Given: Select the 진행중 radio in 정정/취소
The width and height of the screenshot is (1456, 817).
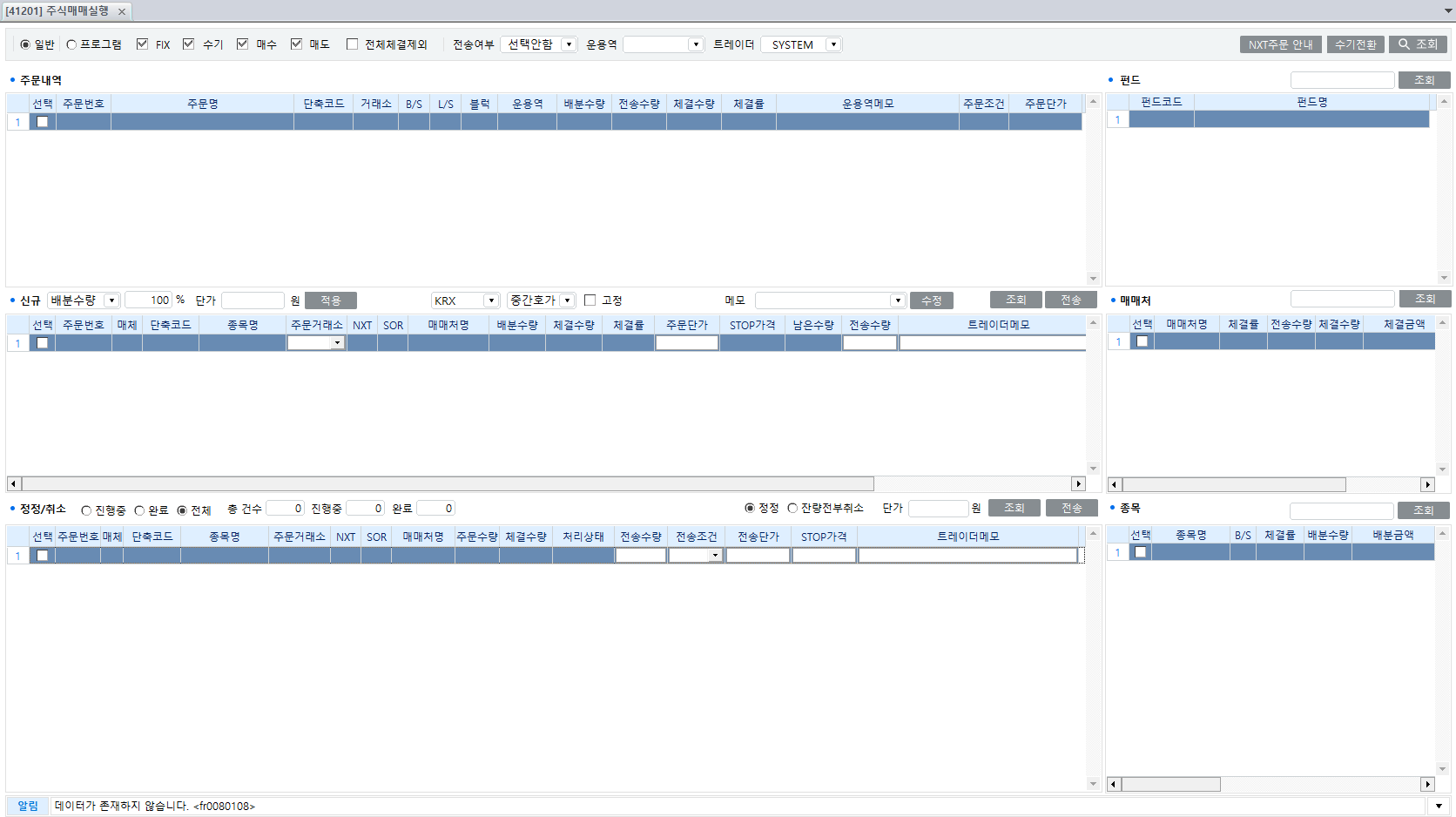Looking at the screenshot, I should click(86, 510).
